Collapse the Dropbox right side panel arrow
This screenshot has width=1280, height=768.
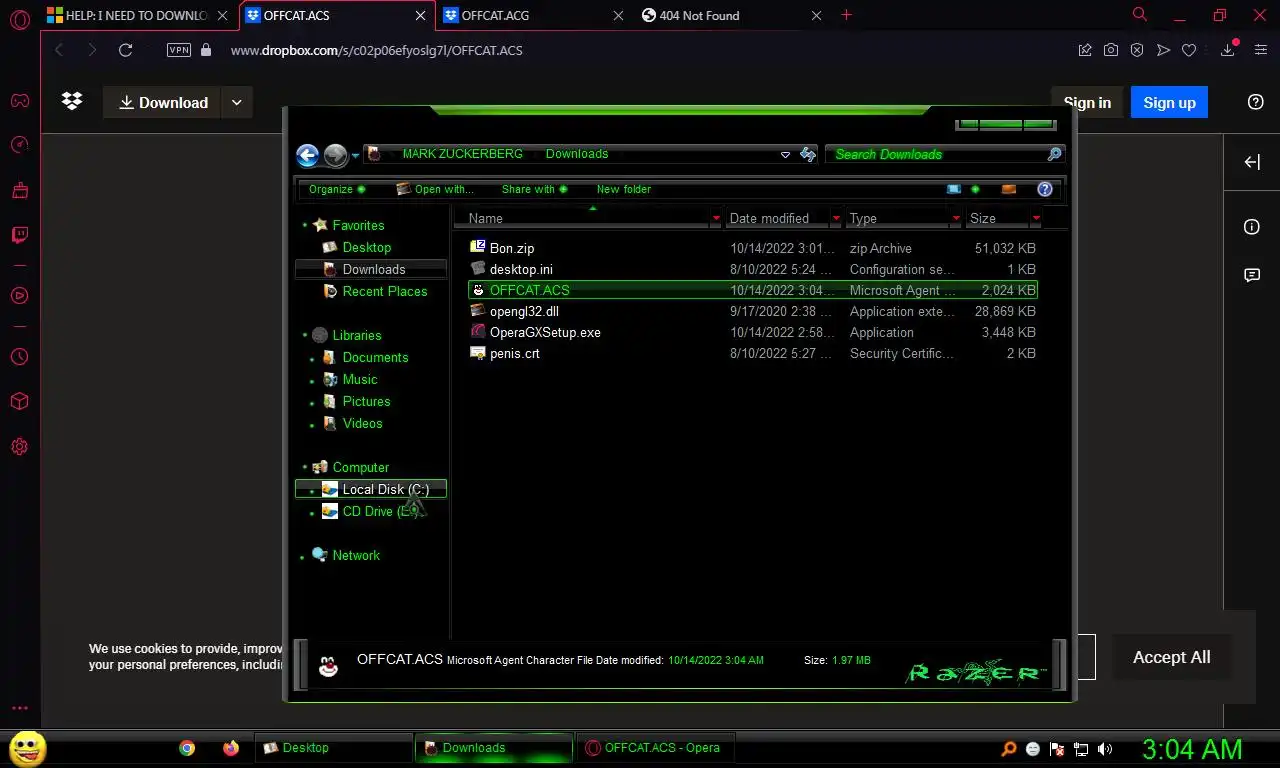click(1252, 162)
